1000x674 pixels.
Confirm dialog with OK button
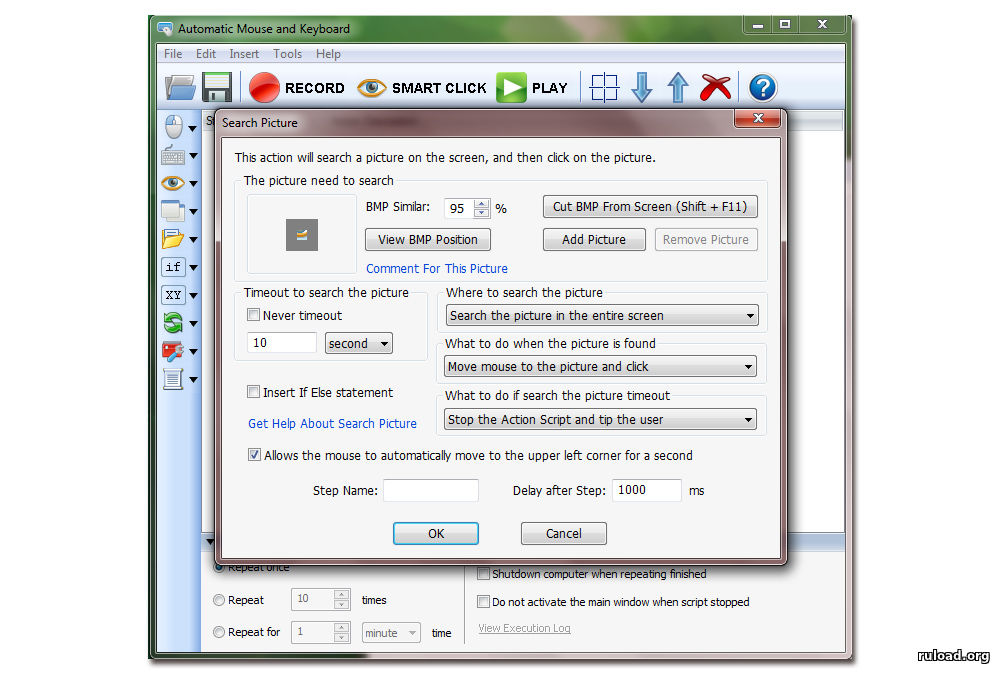click(x=436, y=534)
